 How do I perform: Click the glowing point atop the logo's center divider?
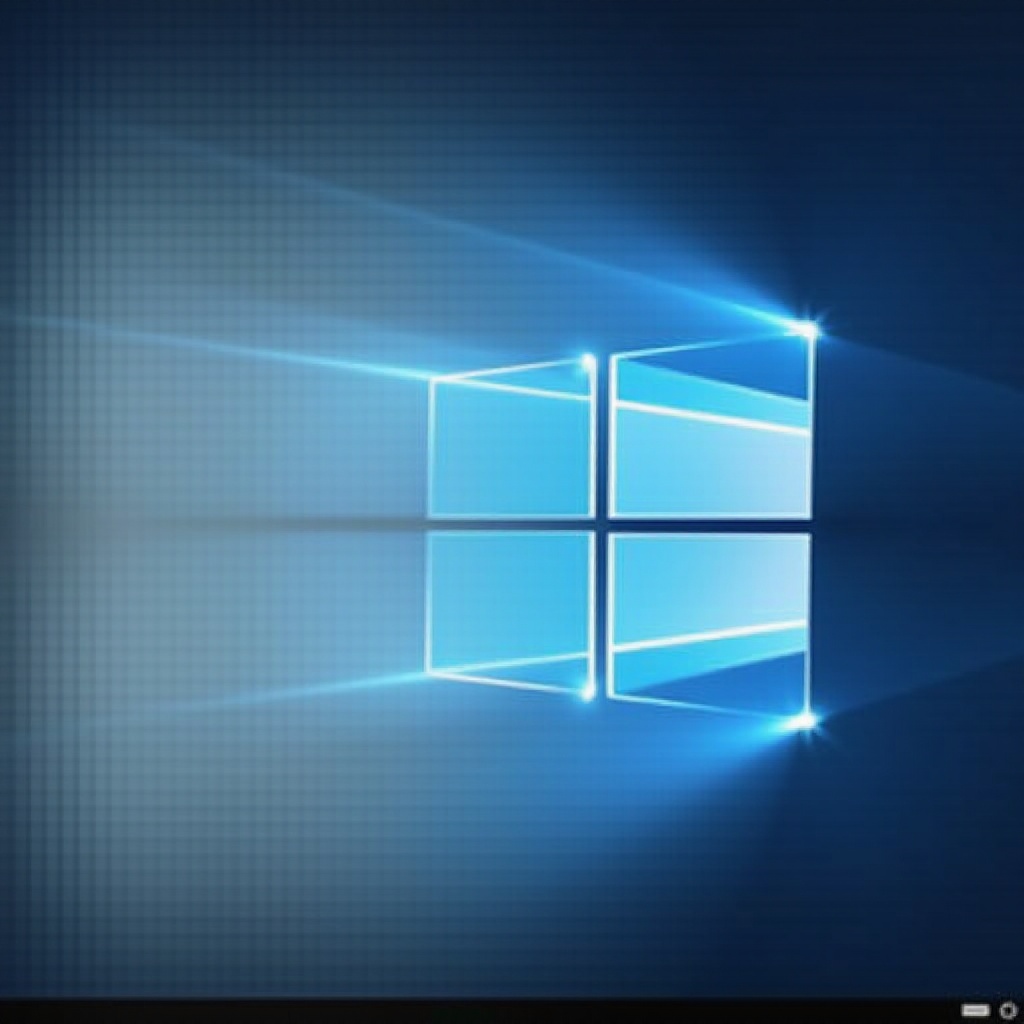click(588, 360)
